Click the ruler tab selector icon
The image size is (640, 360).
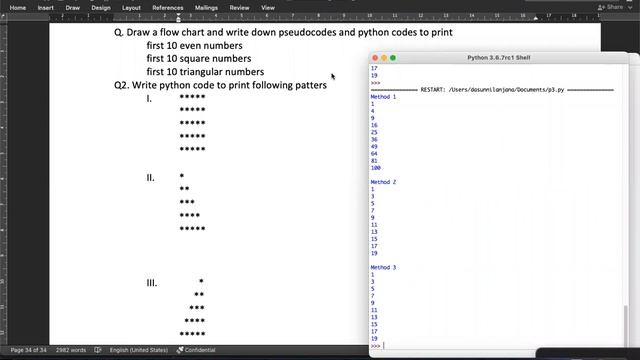[3, 17]
